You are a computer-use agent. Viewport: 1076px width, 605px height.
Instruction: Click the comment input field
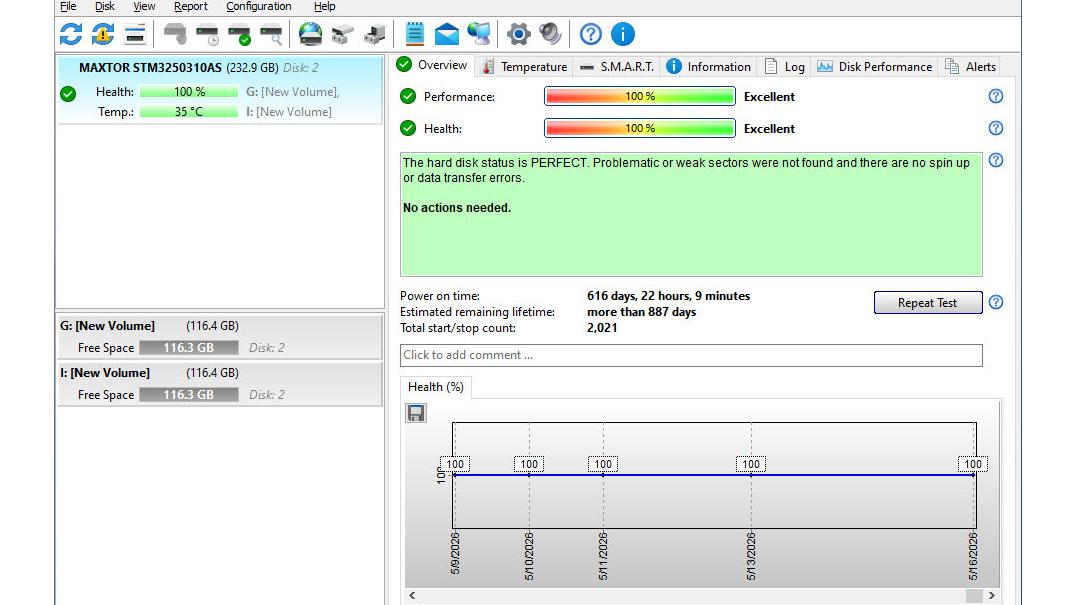691,355
